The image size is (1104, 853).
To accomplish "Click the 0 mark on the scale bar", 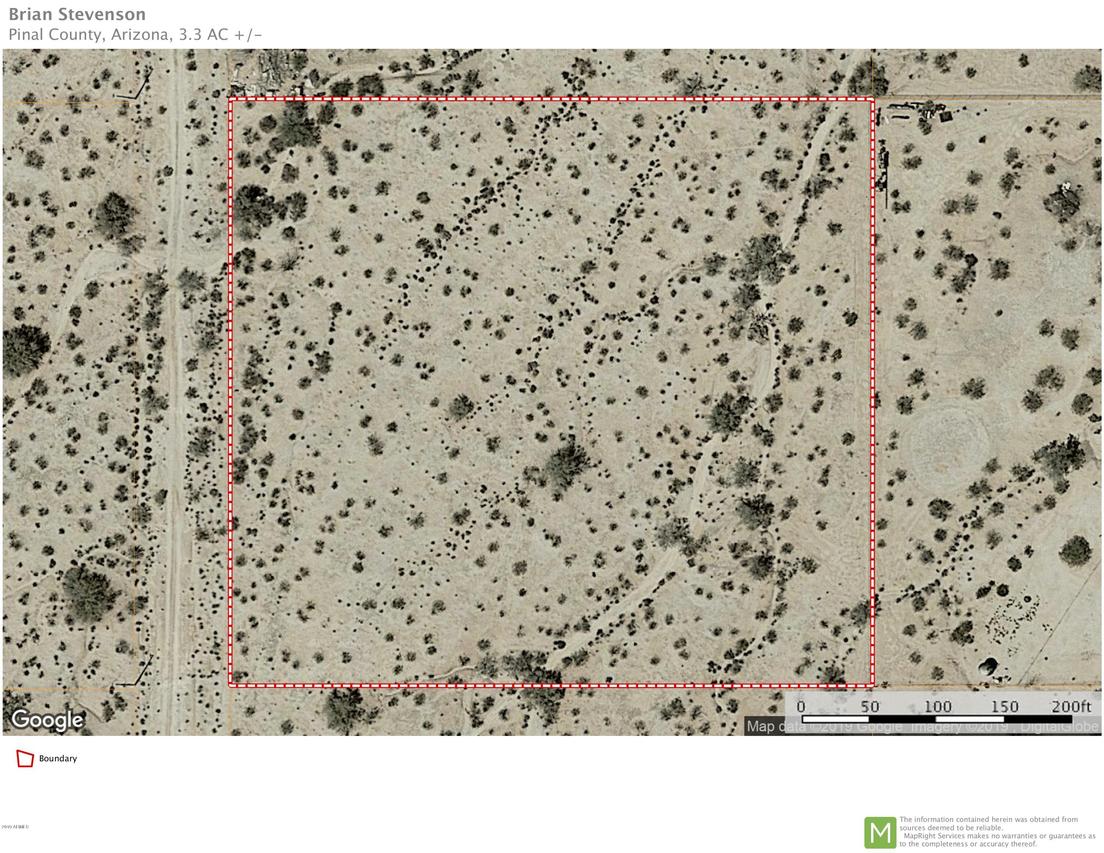I will 800,705.
